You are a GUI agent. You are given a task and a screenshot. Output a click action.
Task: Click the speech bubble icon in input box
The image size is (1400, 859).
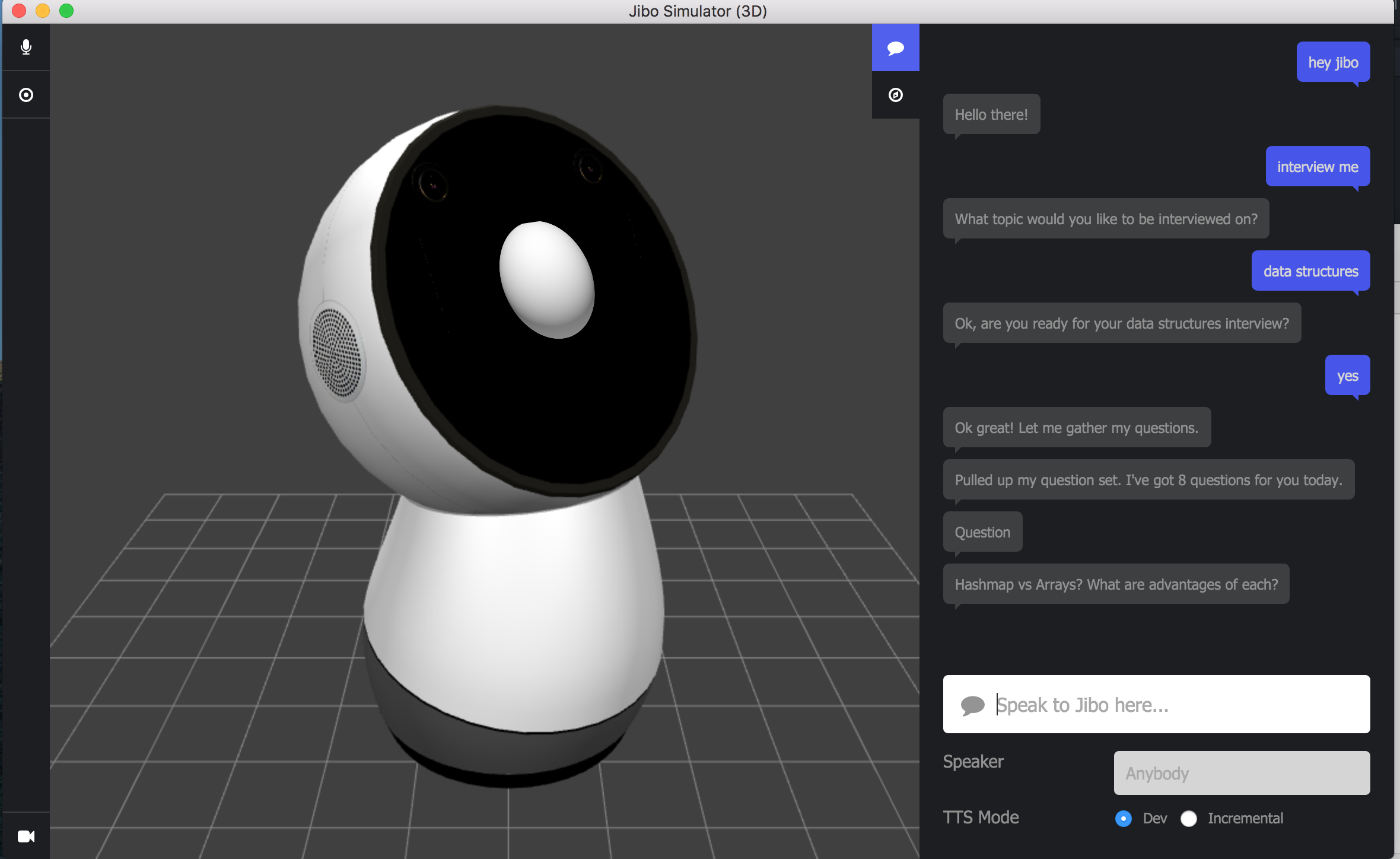click(972, 705)
